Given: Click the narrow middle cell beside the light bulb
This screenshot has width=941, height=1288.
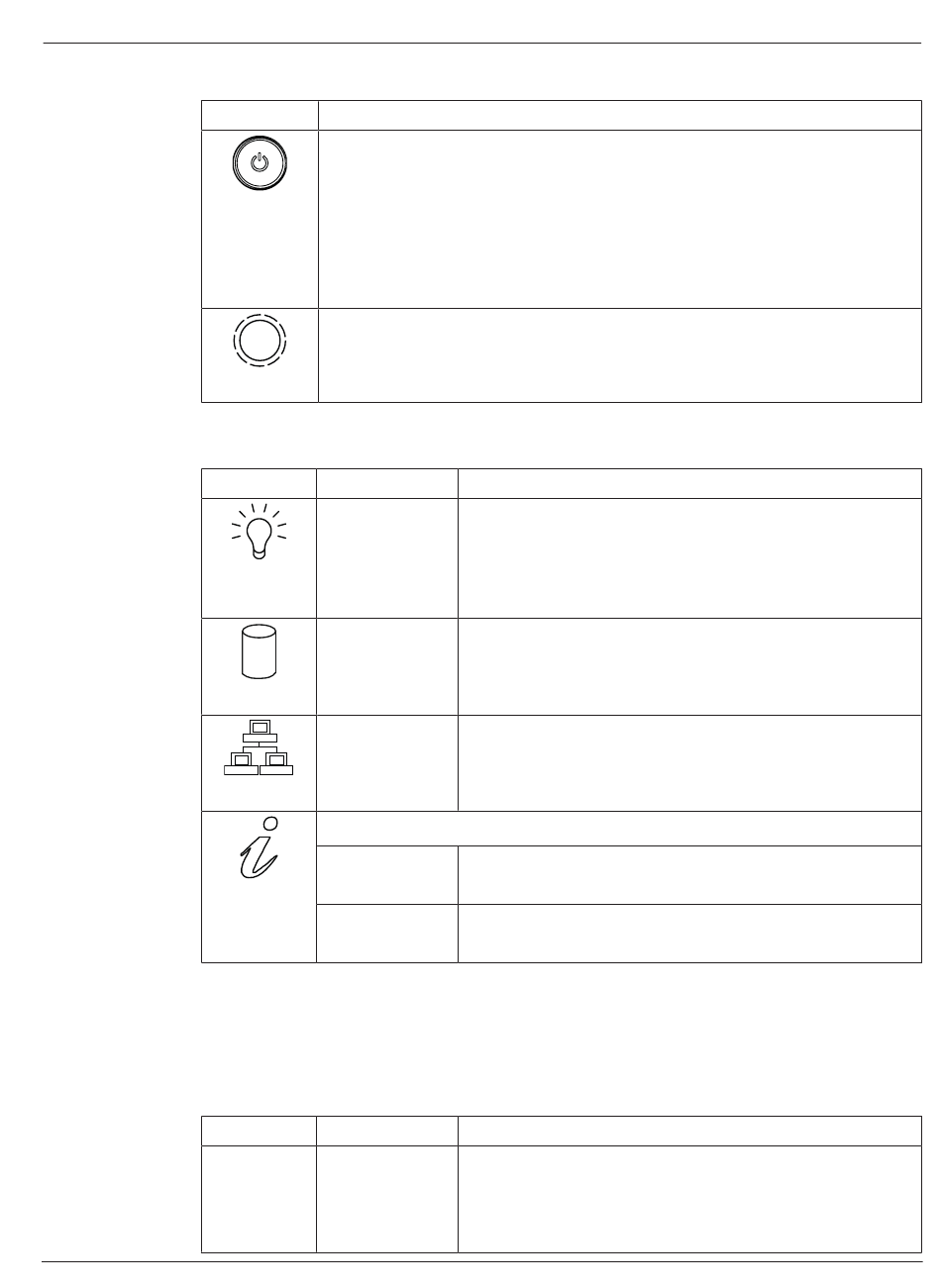Looking at the screenshot, I should pos(387,558).
